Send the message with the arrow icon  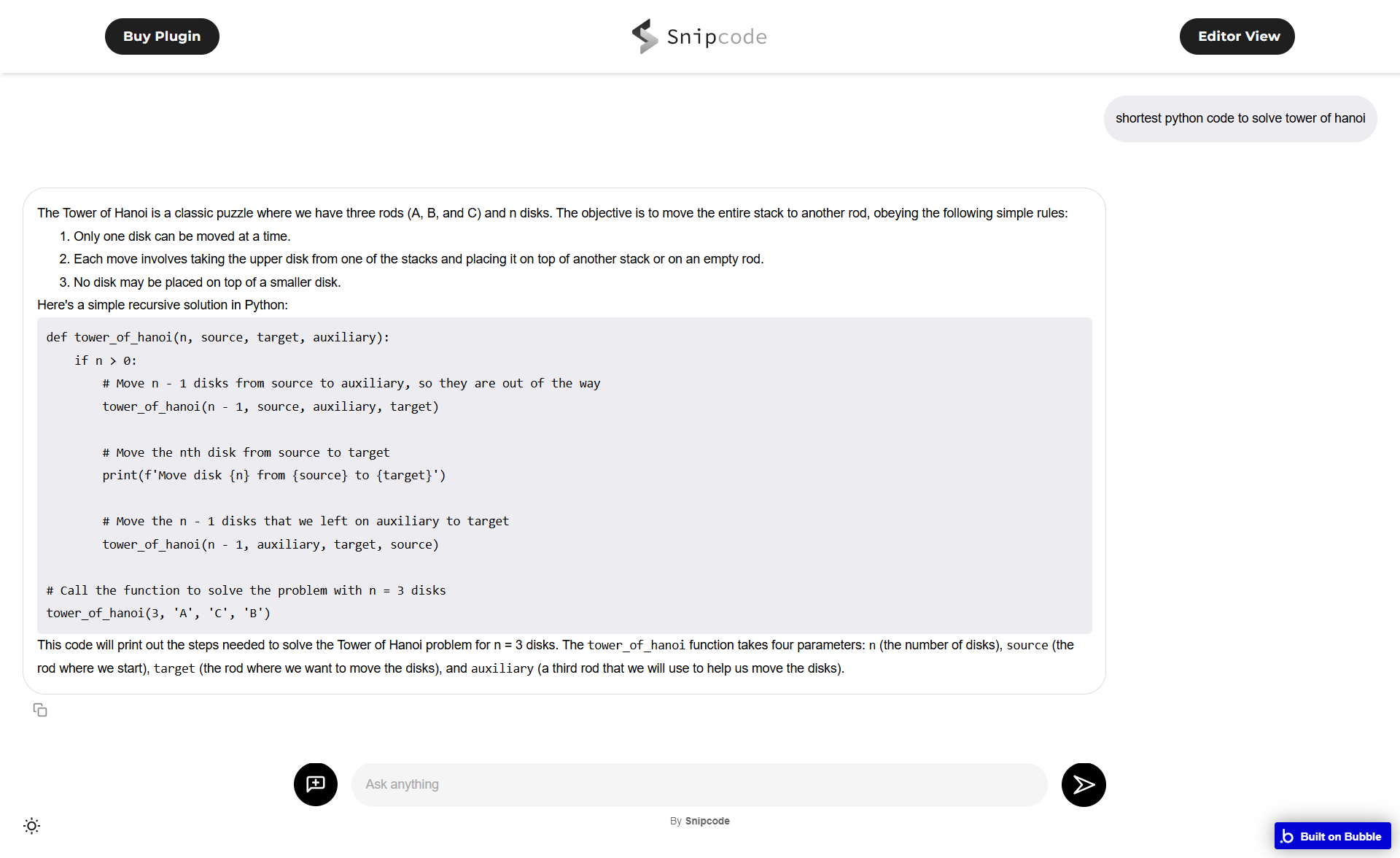(x=1084, y=784)
